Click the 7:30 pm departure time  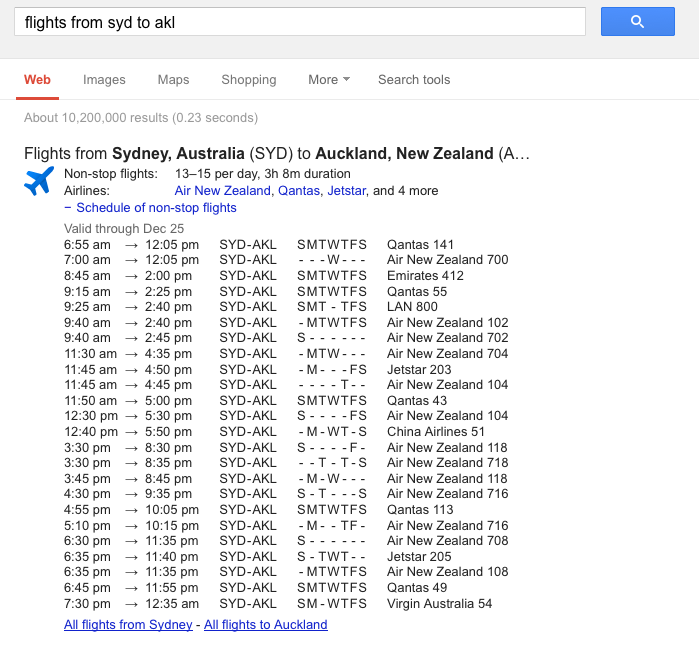point(87,604)
